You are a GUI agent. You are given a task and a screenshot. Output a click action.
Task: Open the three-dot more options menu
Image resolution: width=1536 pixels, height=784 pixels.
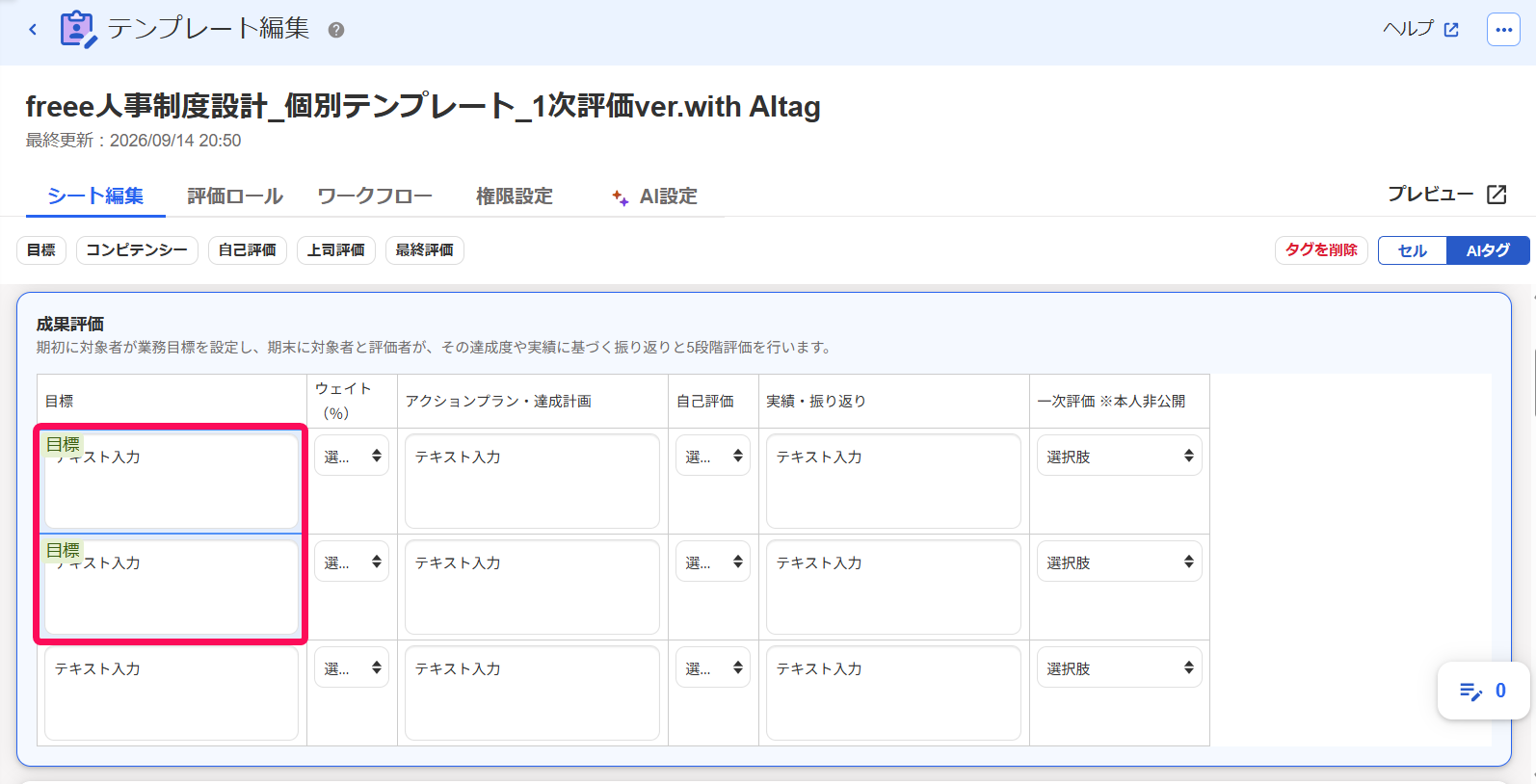pos(1503,29)
